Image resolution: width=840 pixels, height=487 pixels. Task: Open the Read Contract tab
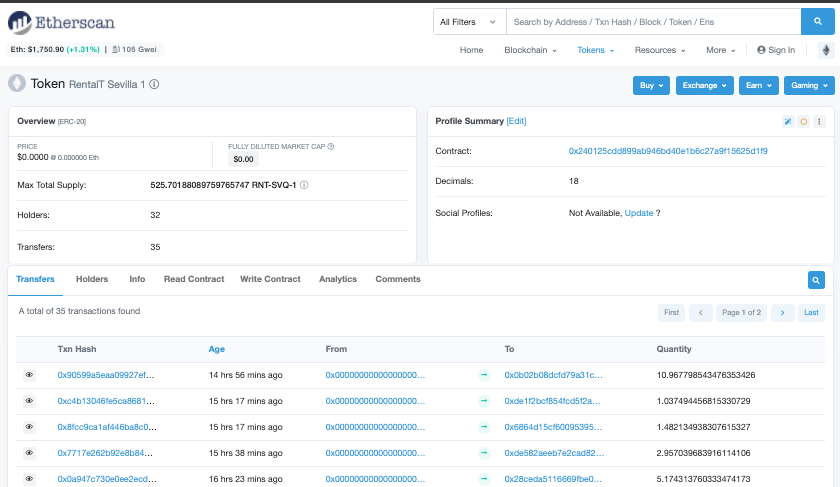[x=194, y=279]
